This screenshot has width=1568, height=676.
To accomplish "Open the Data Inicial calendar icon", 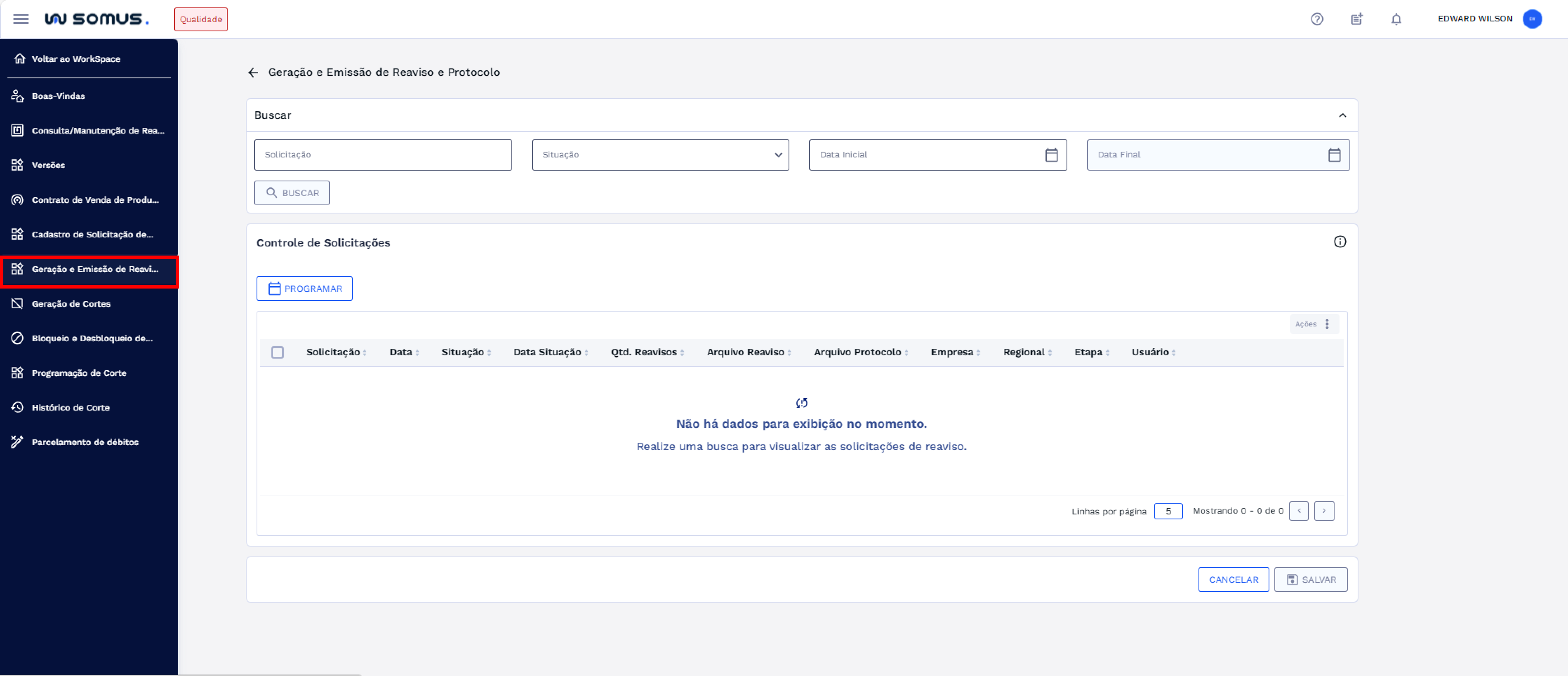I will [x=1050, y=155].
